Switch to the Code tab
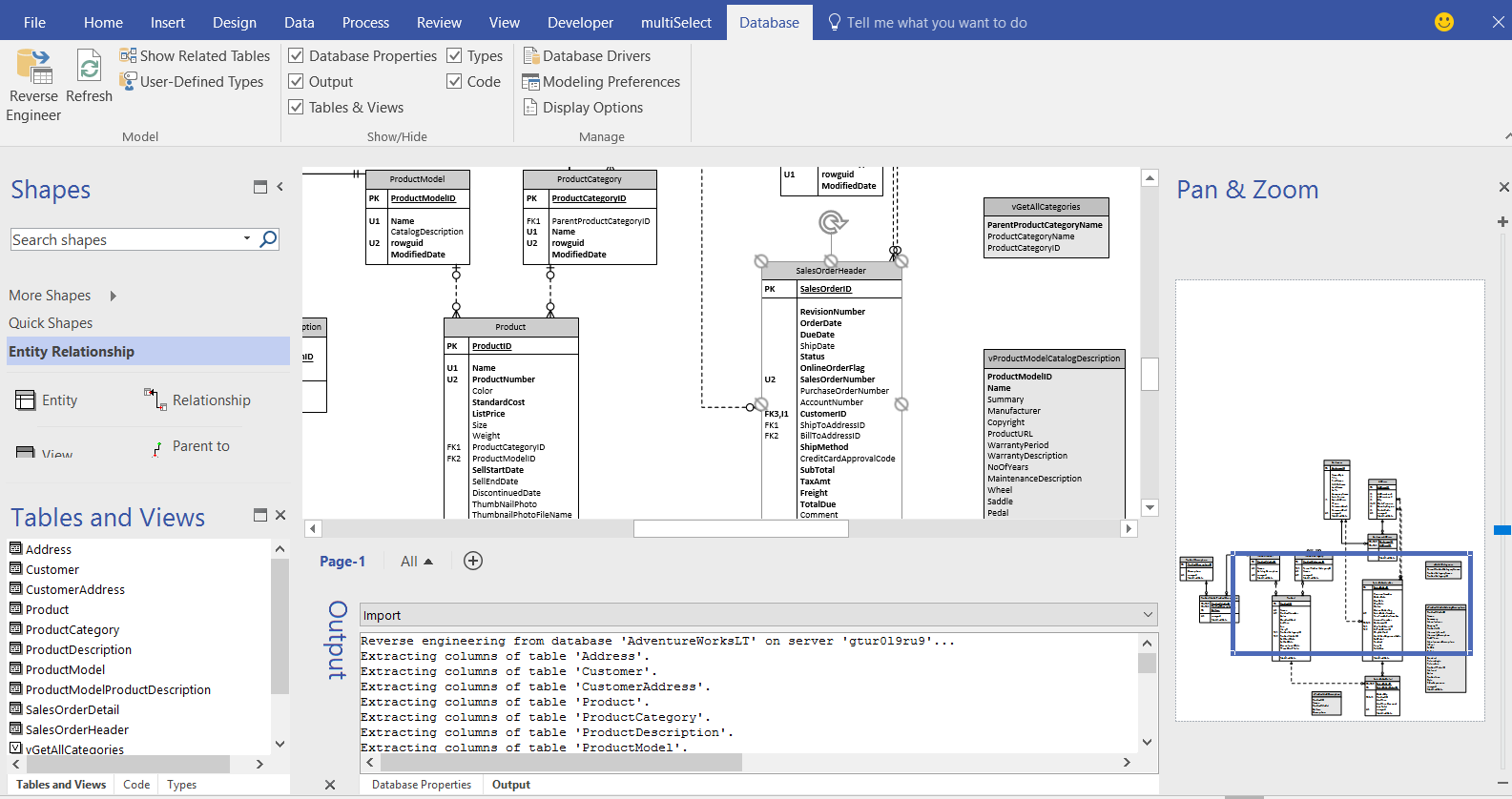 coord(136,785)
